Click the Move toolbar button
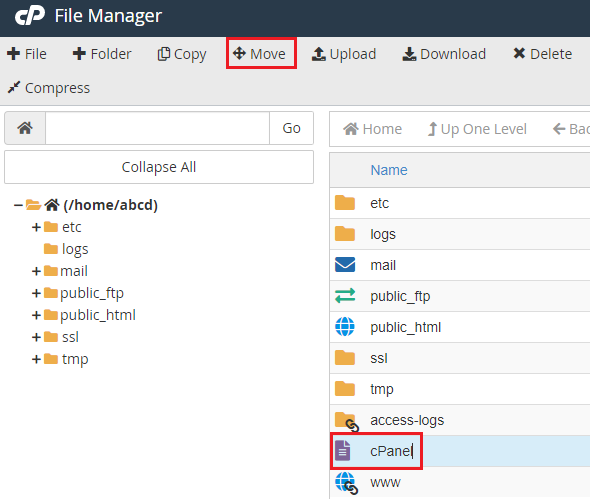Screen dimensions: 590x499 259,54
